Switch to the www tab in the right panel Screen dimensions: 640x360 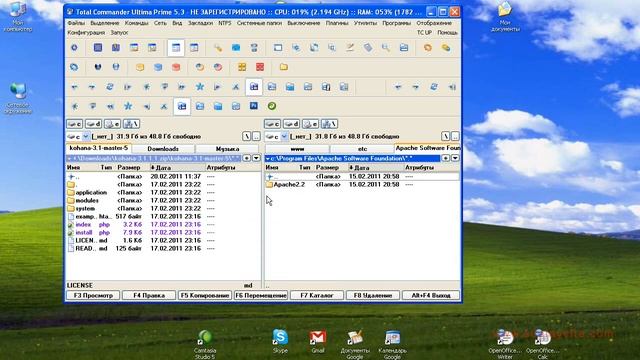(297, 149)
